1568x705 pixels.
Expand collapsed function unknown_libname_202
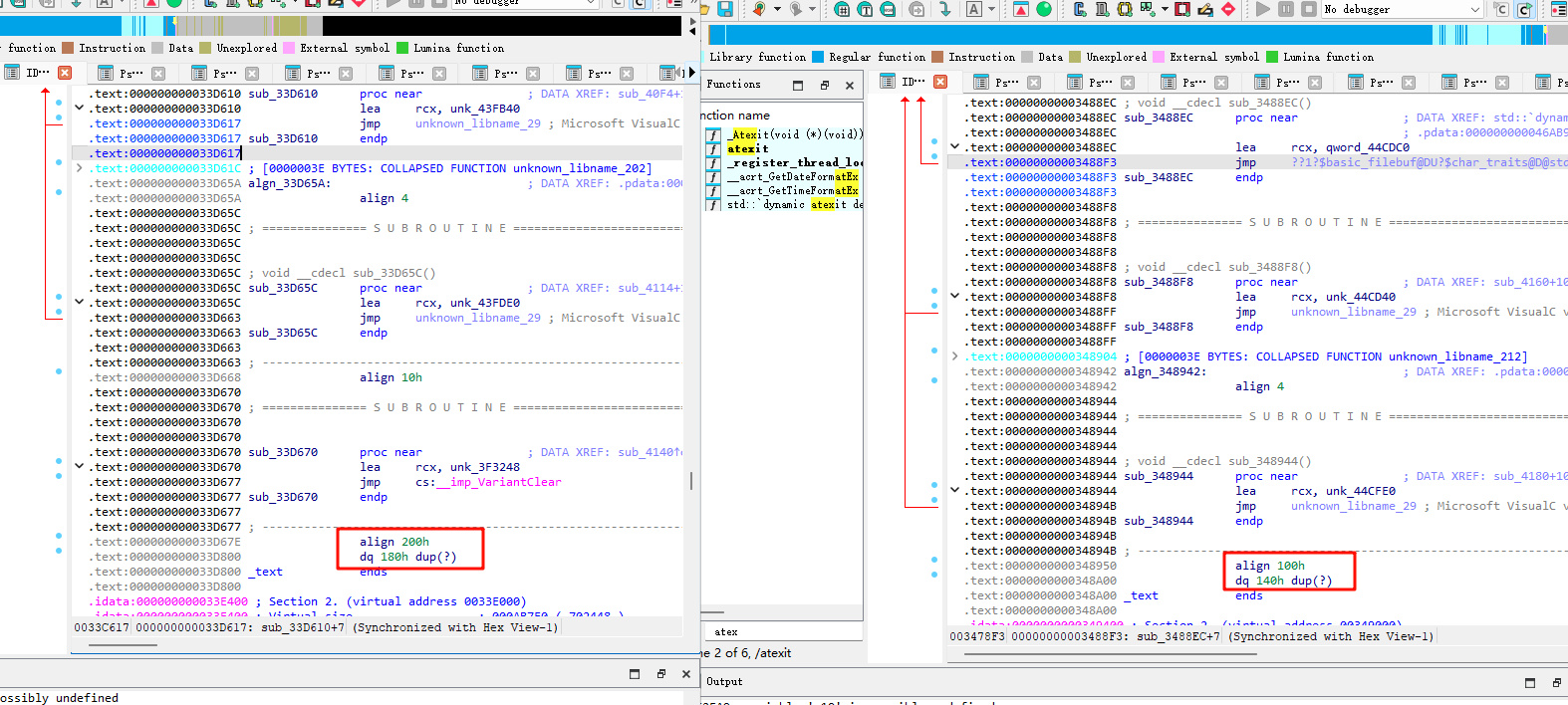(80, 168)
